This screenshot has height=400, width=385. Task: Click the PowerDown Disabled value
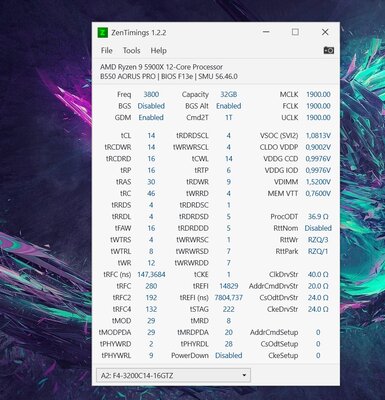(229, 355)
